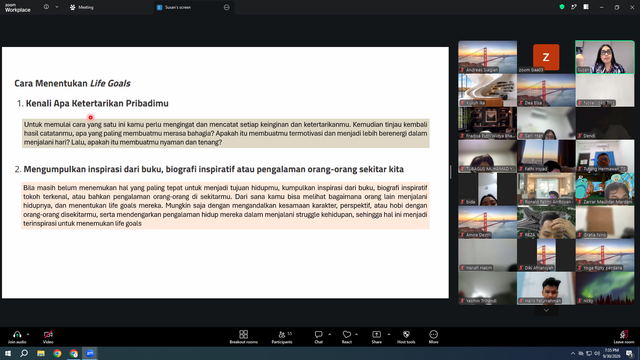The height and width of the screenshot is (360, 640).
Task: Click the green encryption shield icon
Action: coord(562,7)
